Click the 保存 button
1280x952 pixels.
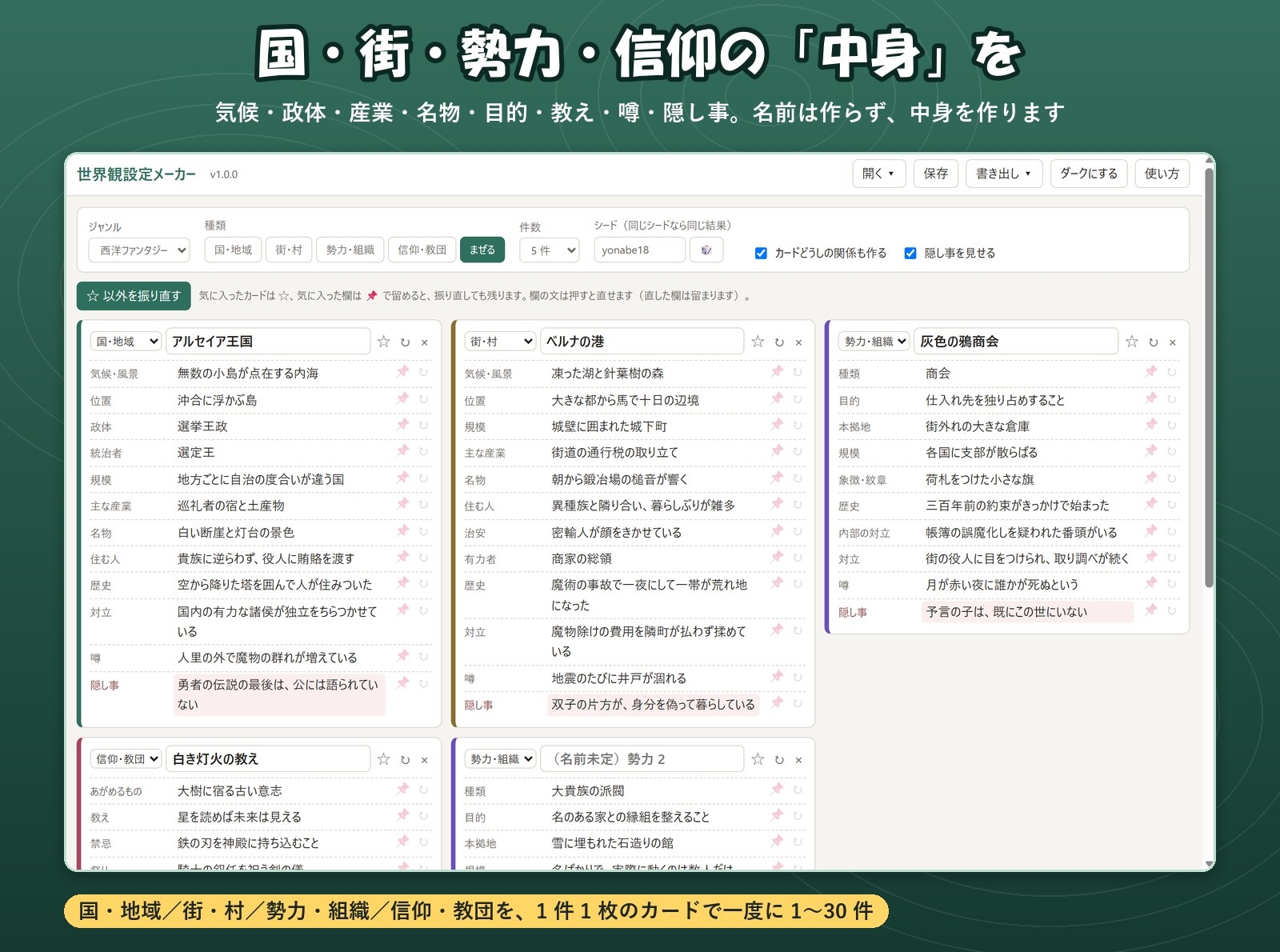coord(936,174)
